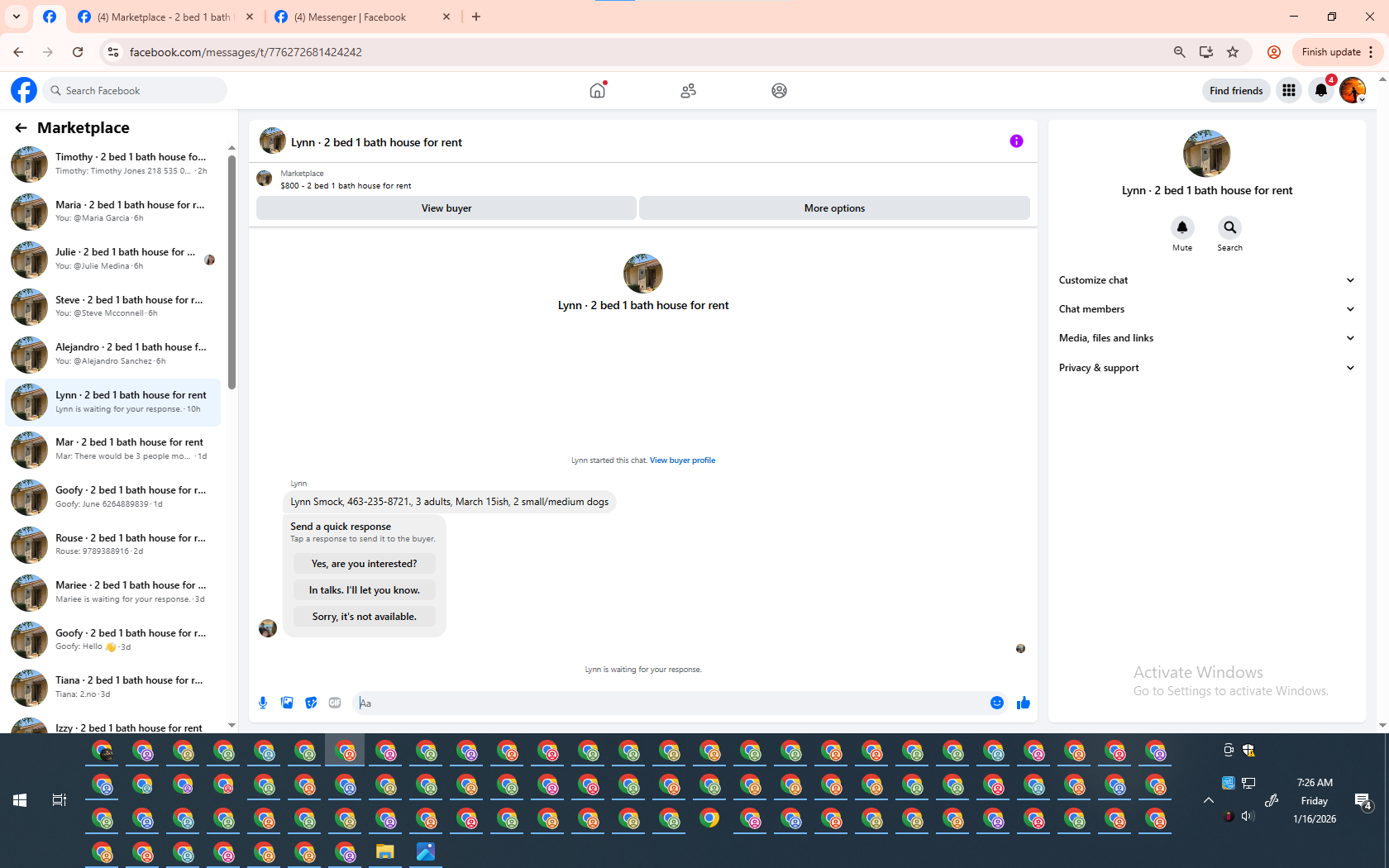Open the Marketplace listing link in header
This screenshot has width=1389, height=868.
(346, 179)
